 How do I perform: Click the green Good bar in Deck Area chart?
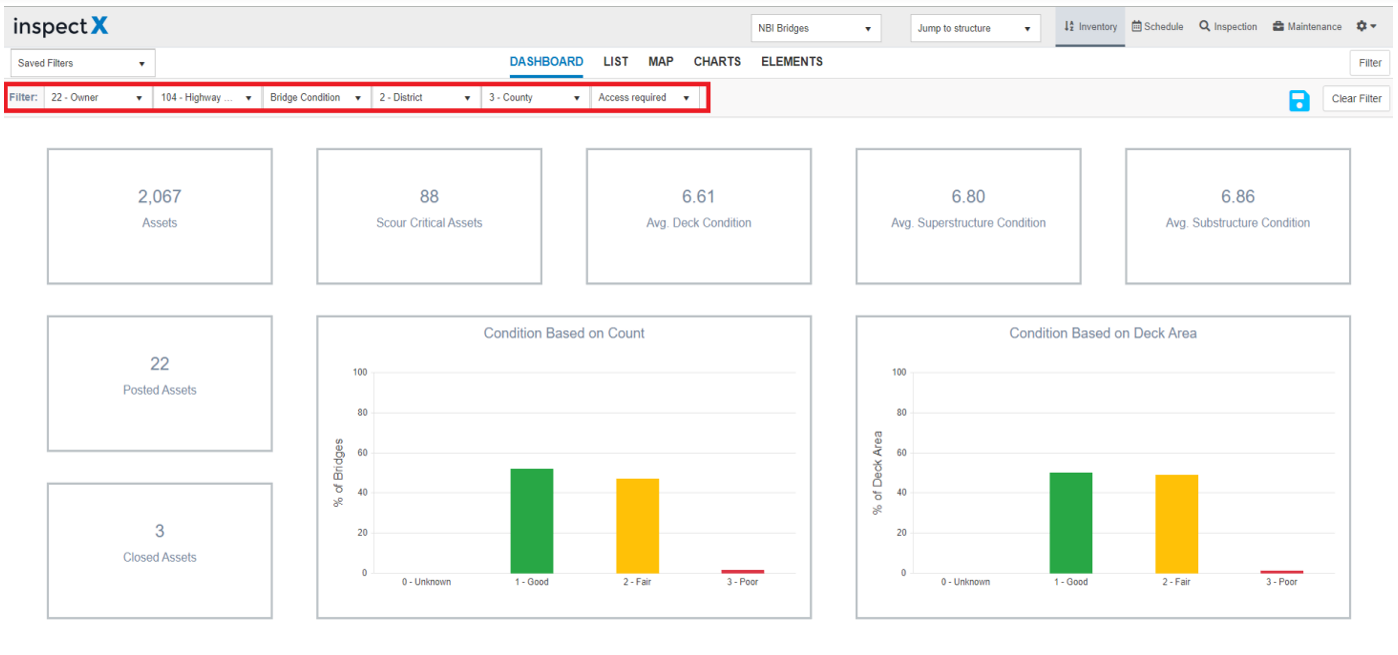1071,523
